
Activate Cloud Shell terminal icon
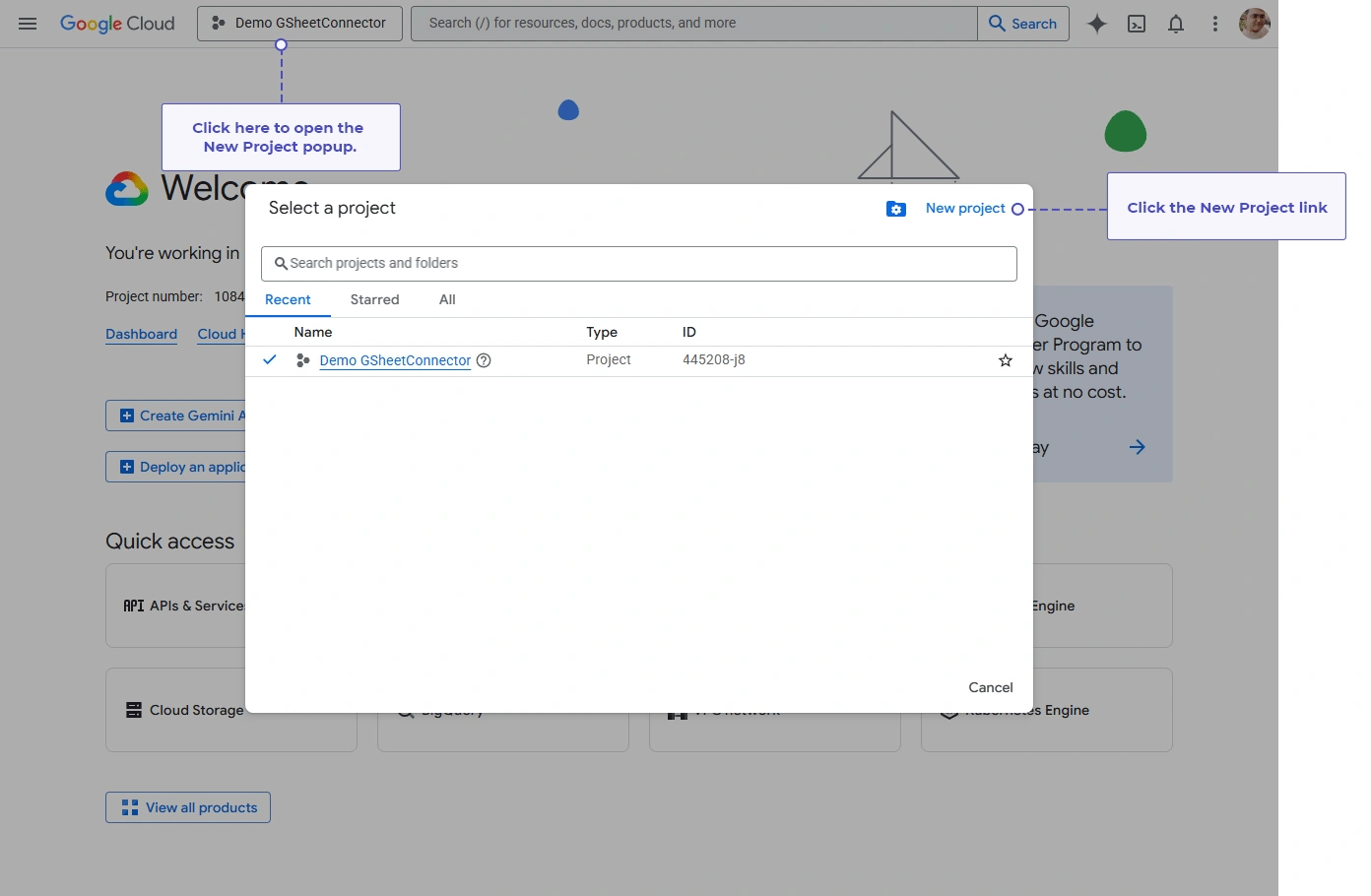(x=1137, y=24)
